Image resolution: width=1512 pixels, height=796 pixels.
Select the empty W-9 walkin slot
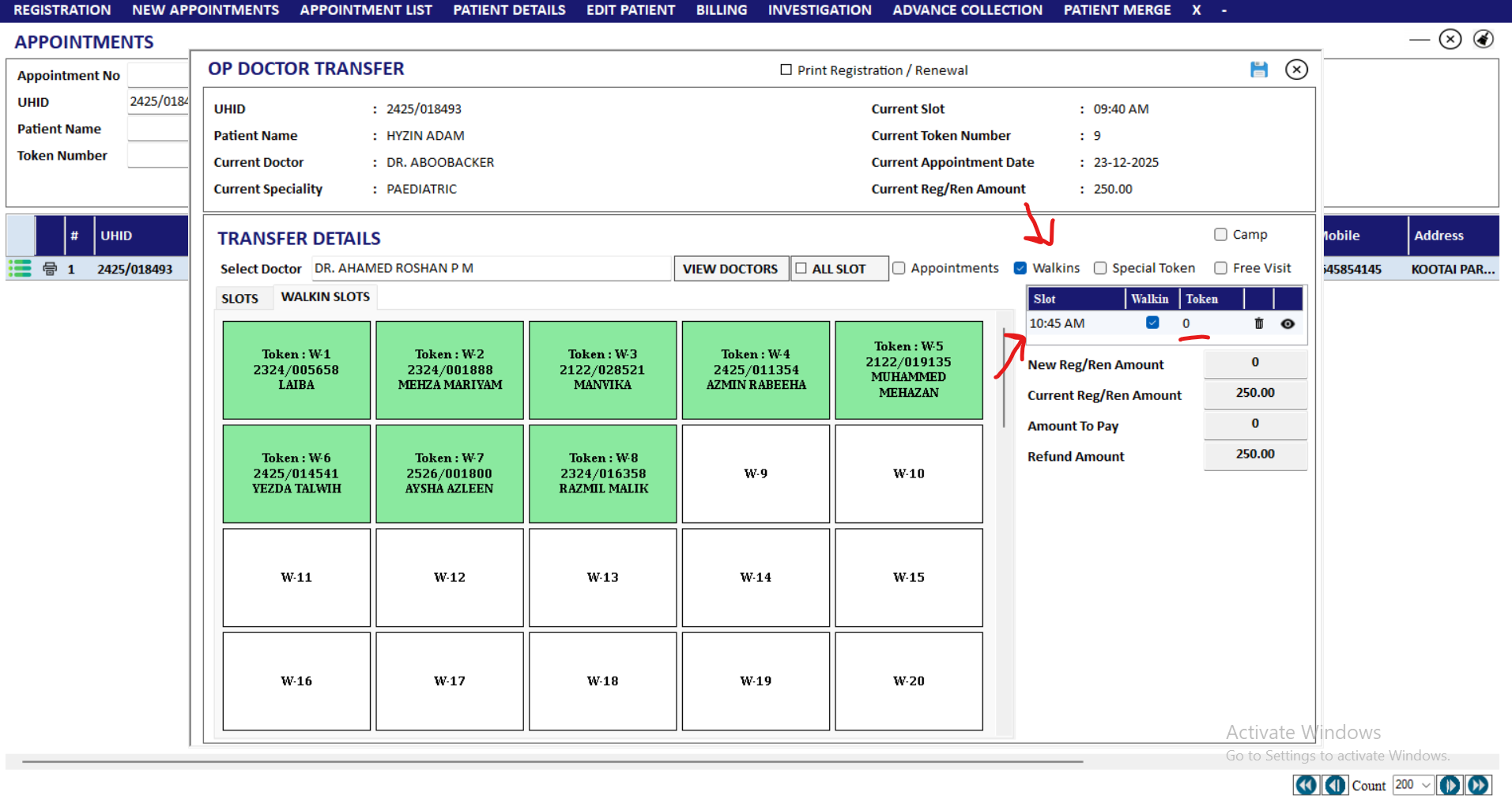[x=756, y=473]
